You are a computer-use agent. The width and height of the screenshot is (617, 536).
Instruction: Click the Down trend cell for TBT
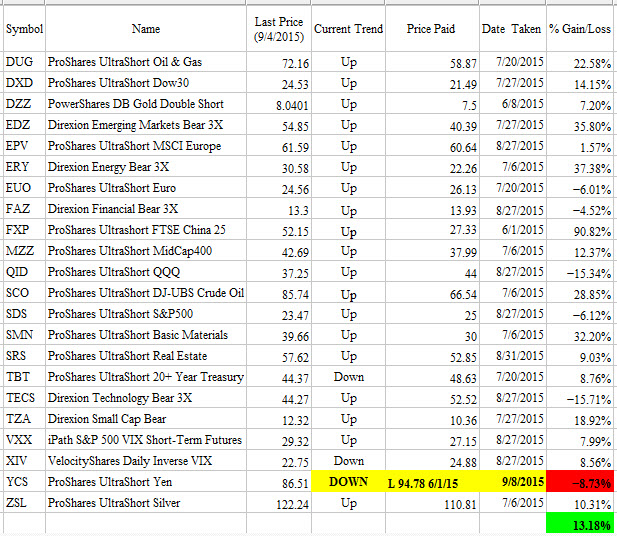click(x=348, y=377)
